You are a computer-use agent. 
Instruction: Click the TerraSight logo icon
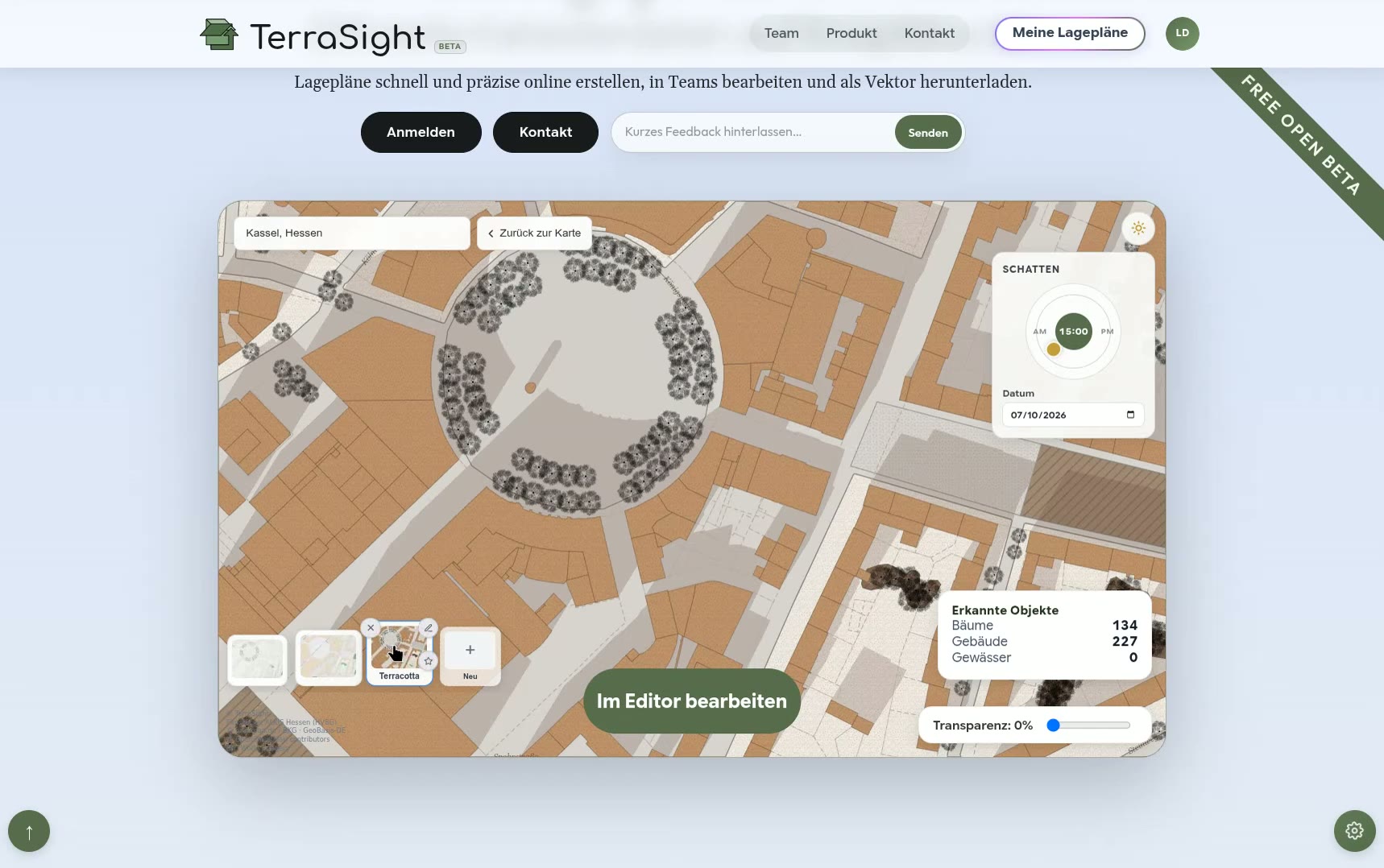click(219, 35)
